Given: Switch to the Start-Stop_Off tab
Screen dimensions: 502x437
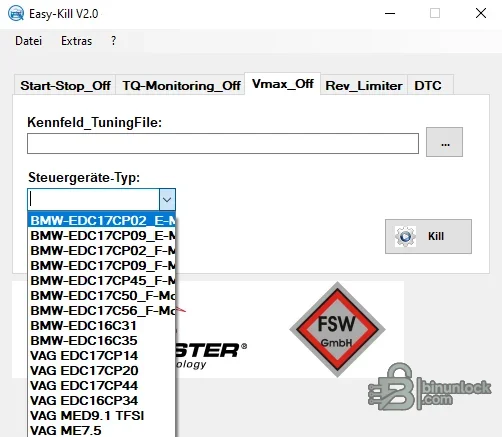Looking at the screenshot, I should click(x=65, y=86).
